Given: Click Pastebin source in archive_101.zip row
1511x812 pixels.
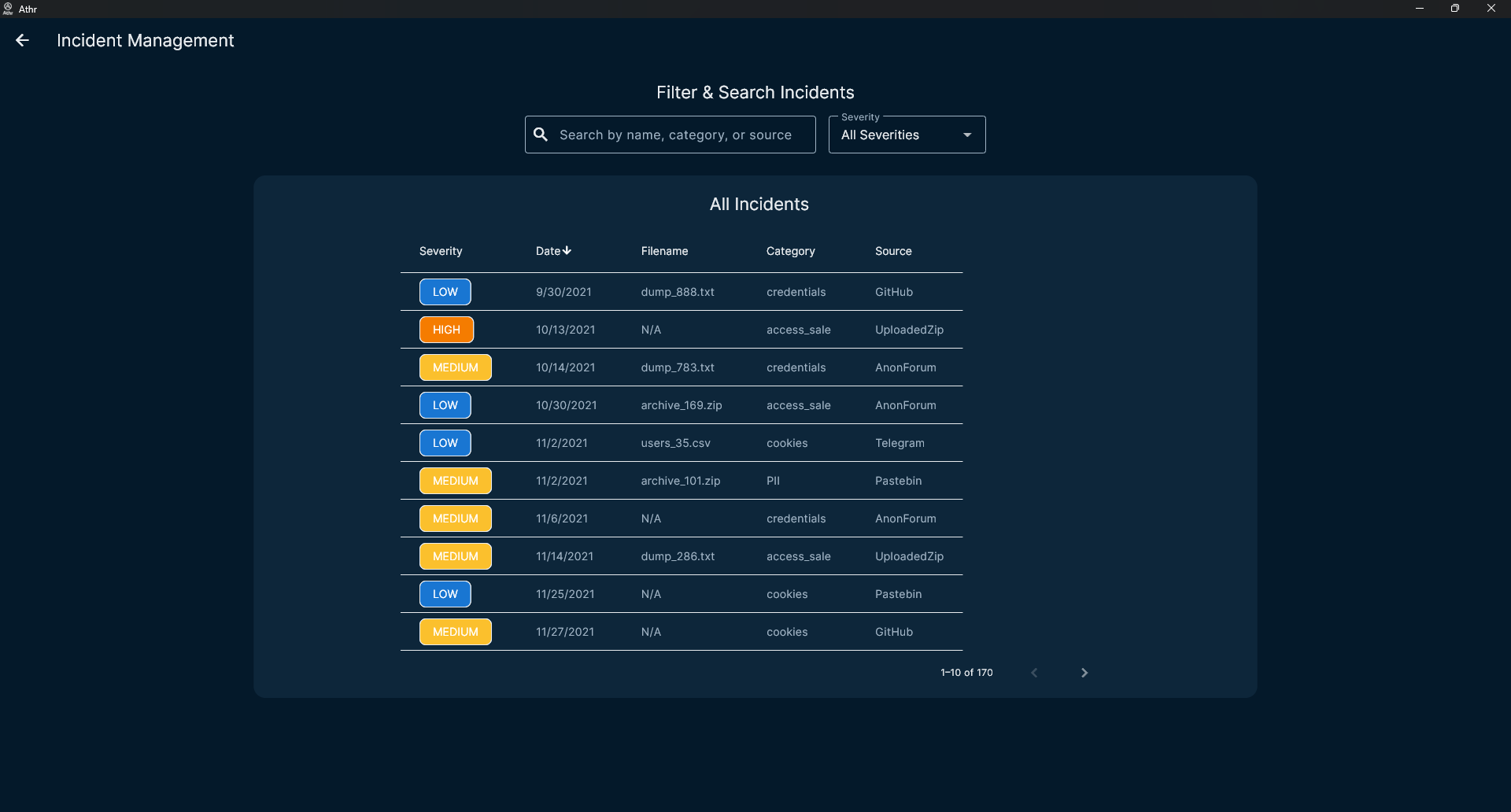Looking at the screenshot, I should point(898,481).
